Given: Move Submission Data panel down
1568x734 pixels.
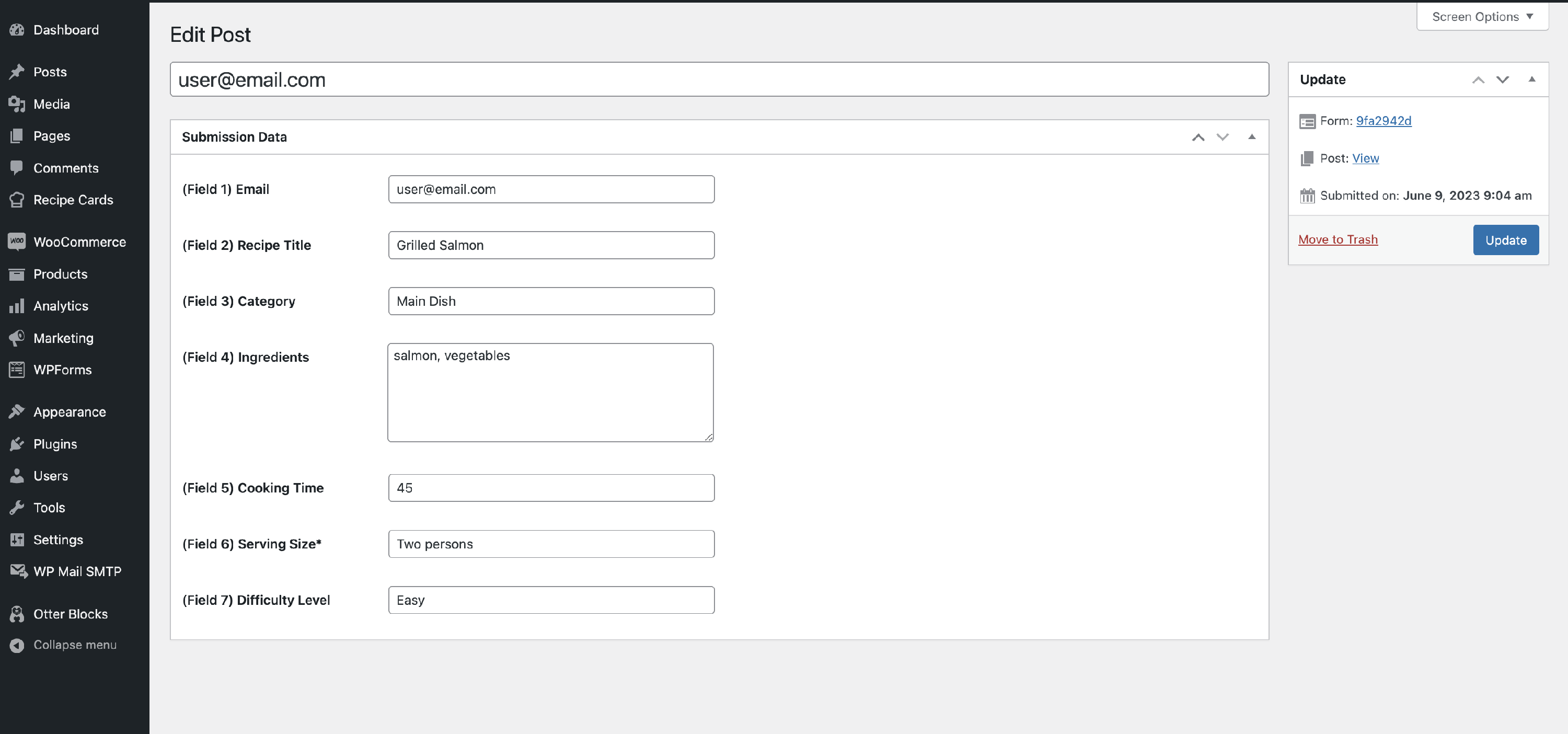Looking at the screenshot, I should 1223,137.
